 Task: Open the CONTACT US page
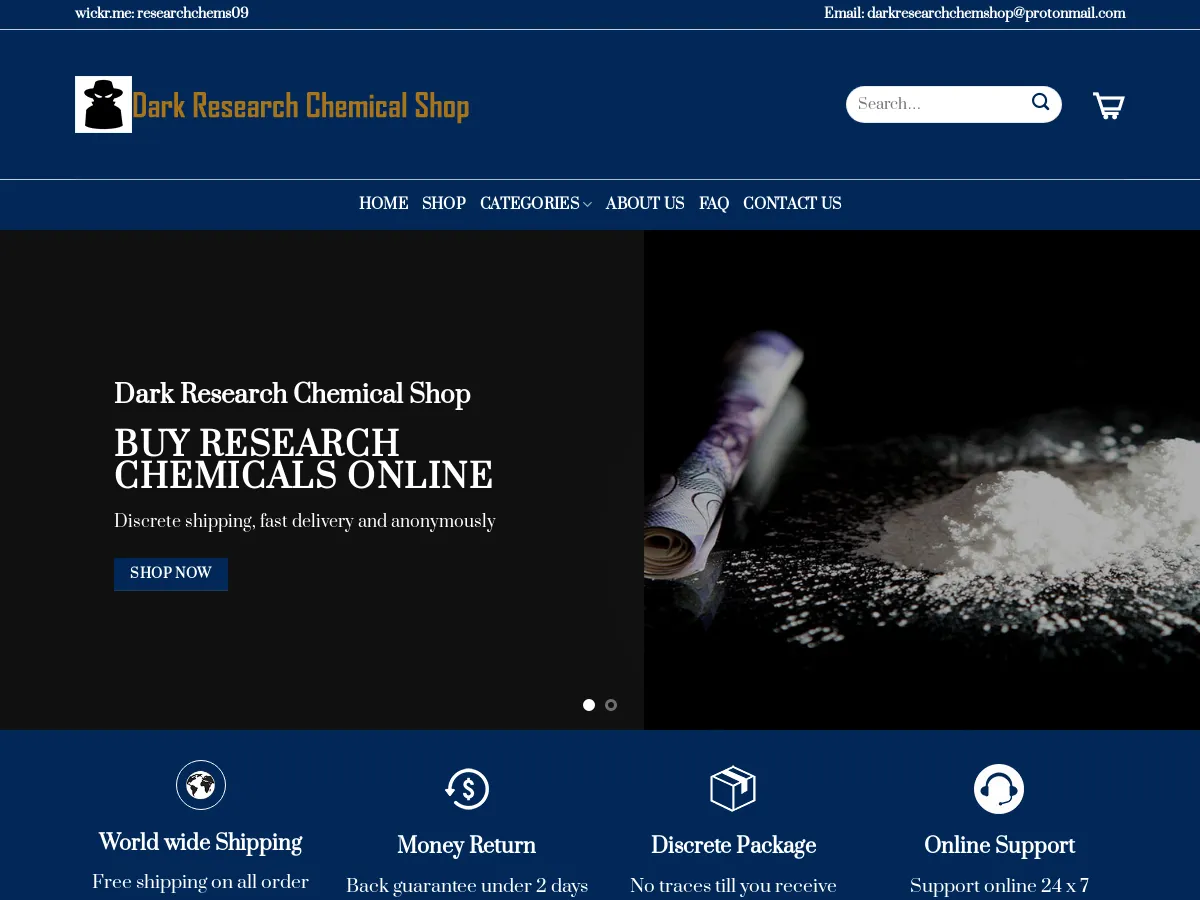click(x=792, y=203)
